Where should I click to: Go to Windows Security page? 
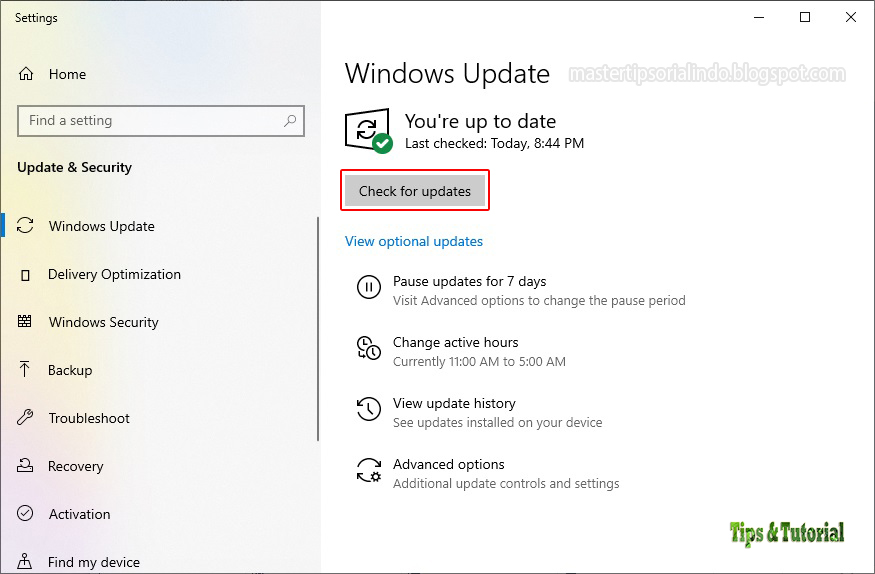coord(104,322)
